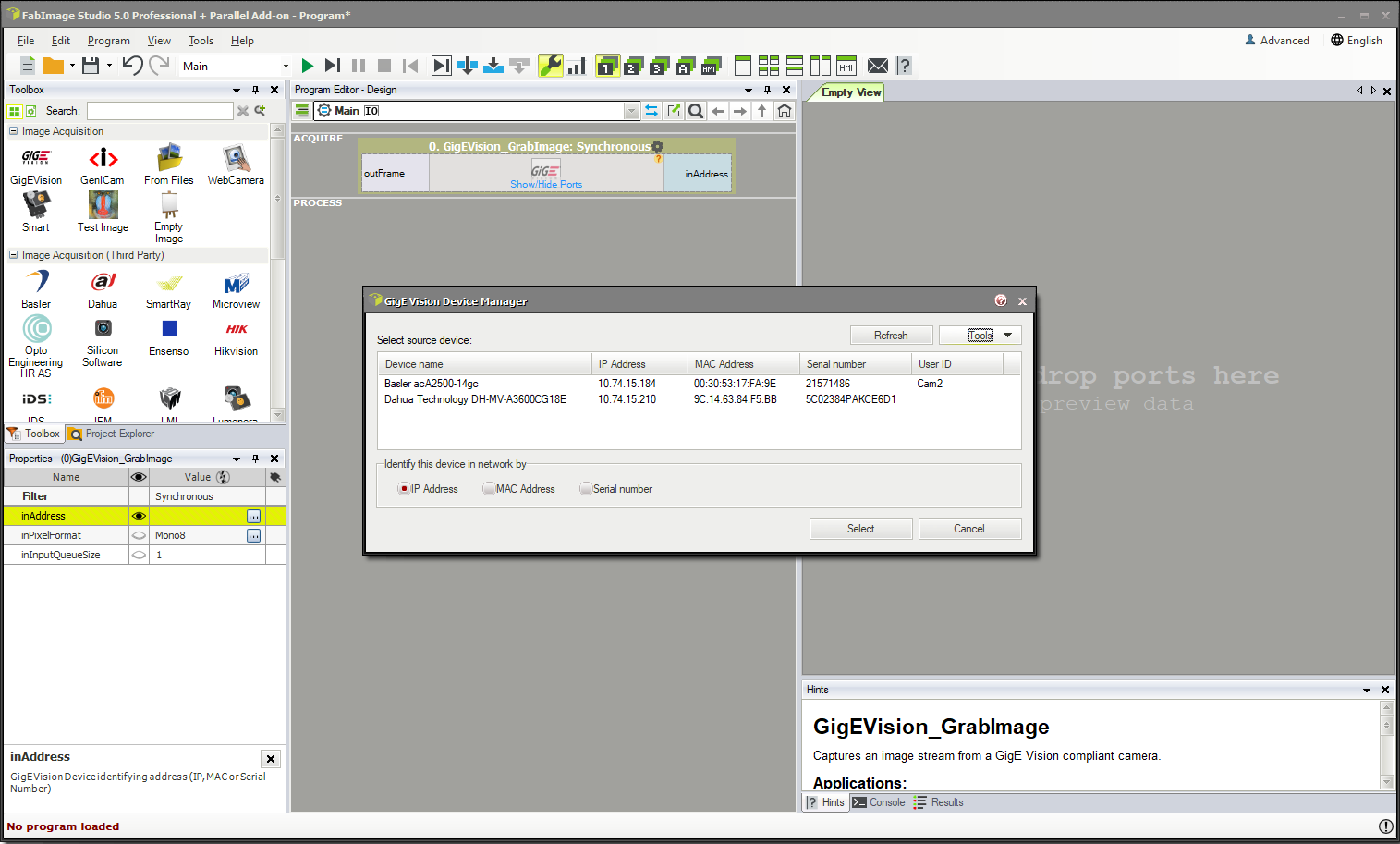Open a project with the folder icon
This screenshot has height=844, width=1400.
(54, 66)
